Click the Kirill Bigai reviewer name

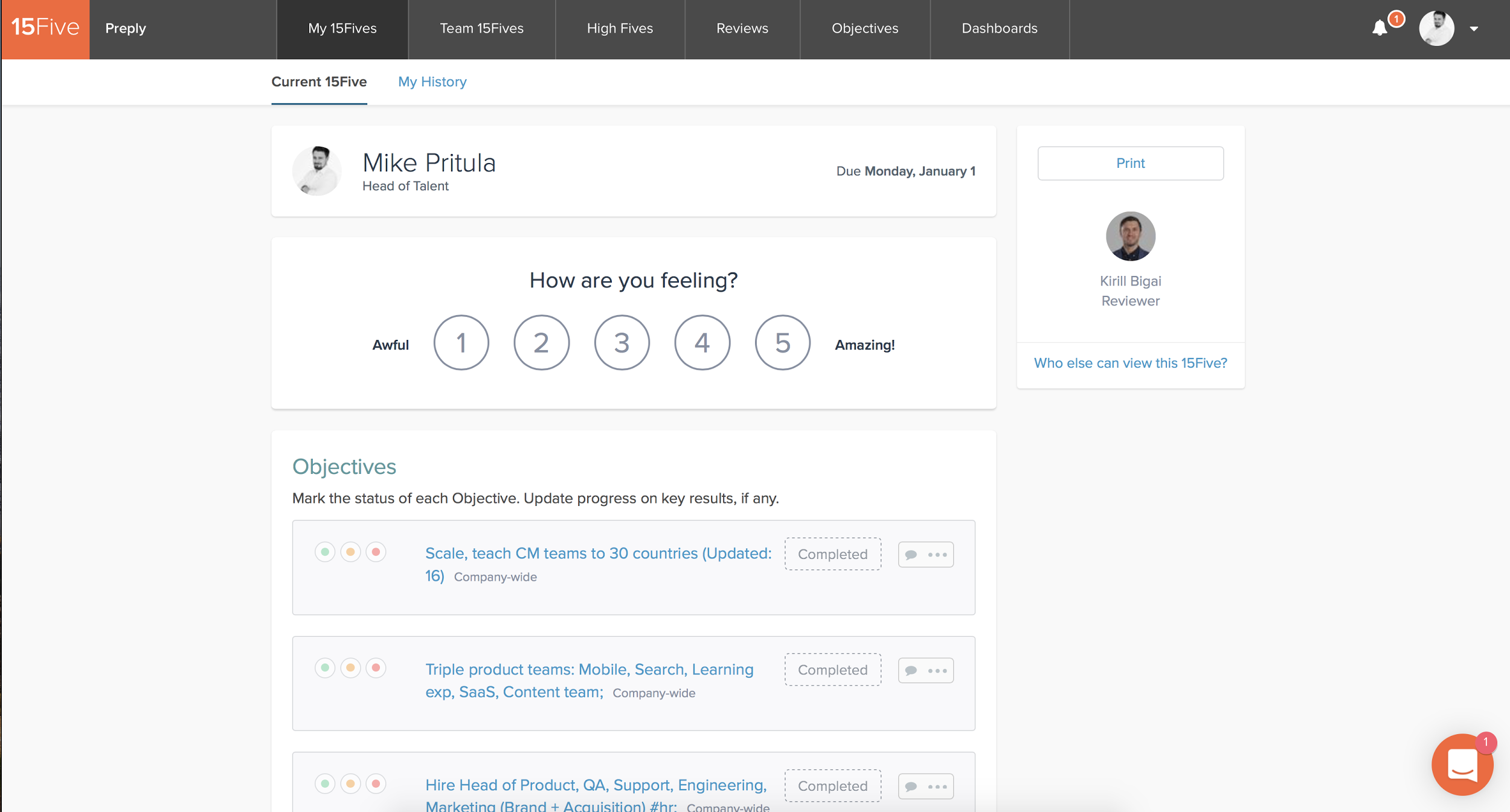pyautogui.click(x=1130, y=281)
